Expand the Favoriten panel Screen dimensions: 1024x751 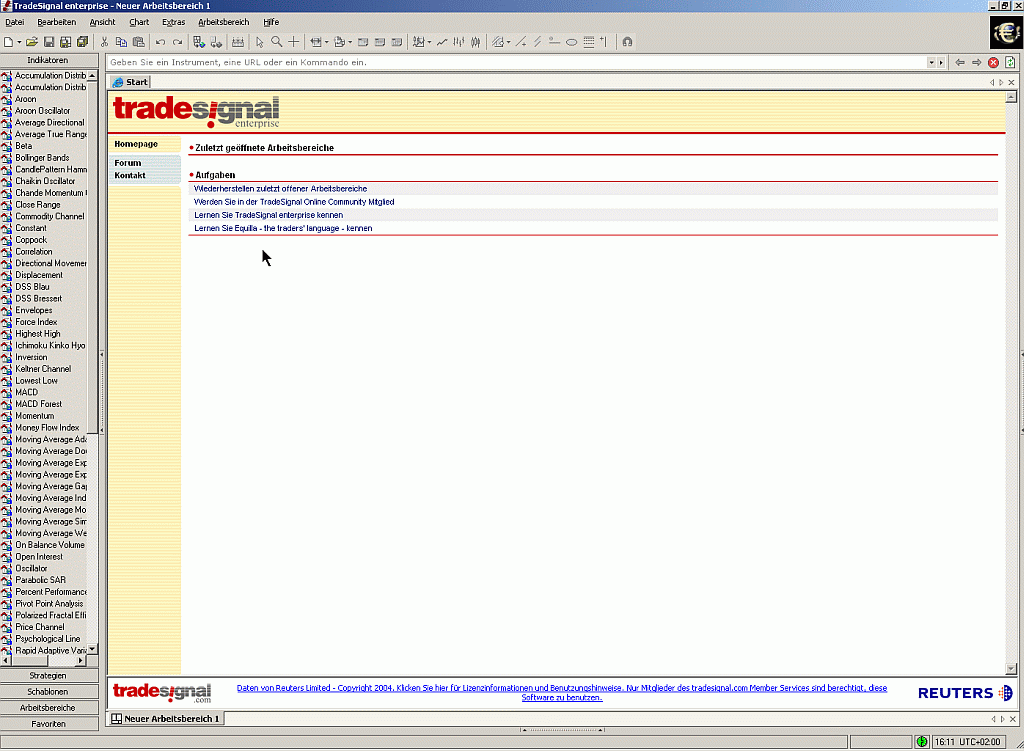point(49,724)
